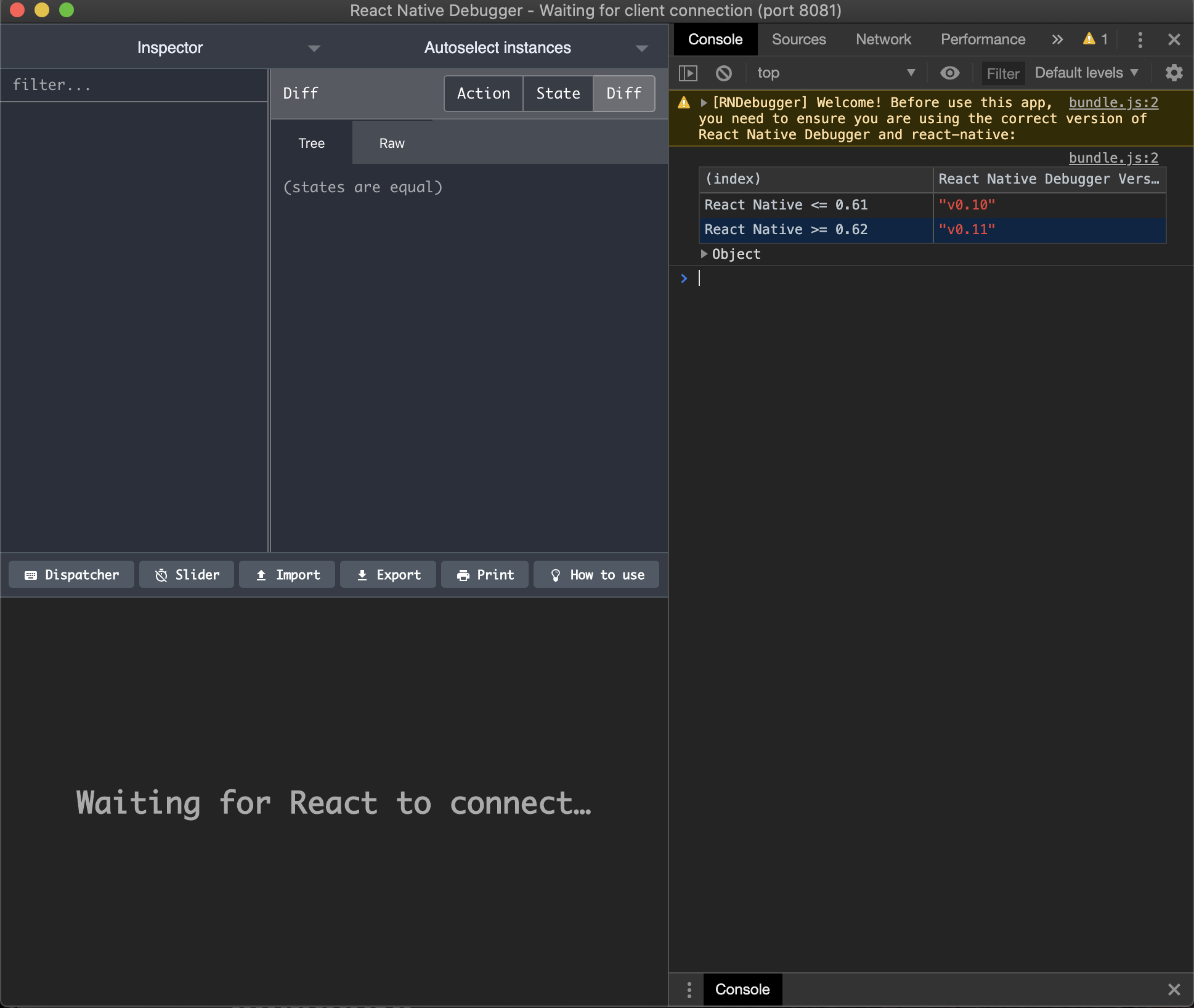This screenshot has width=1194, height=1008.
Task: Export the current state
Action: (x=388, y=574)
